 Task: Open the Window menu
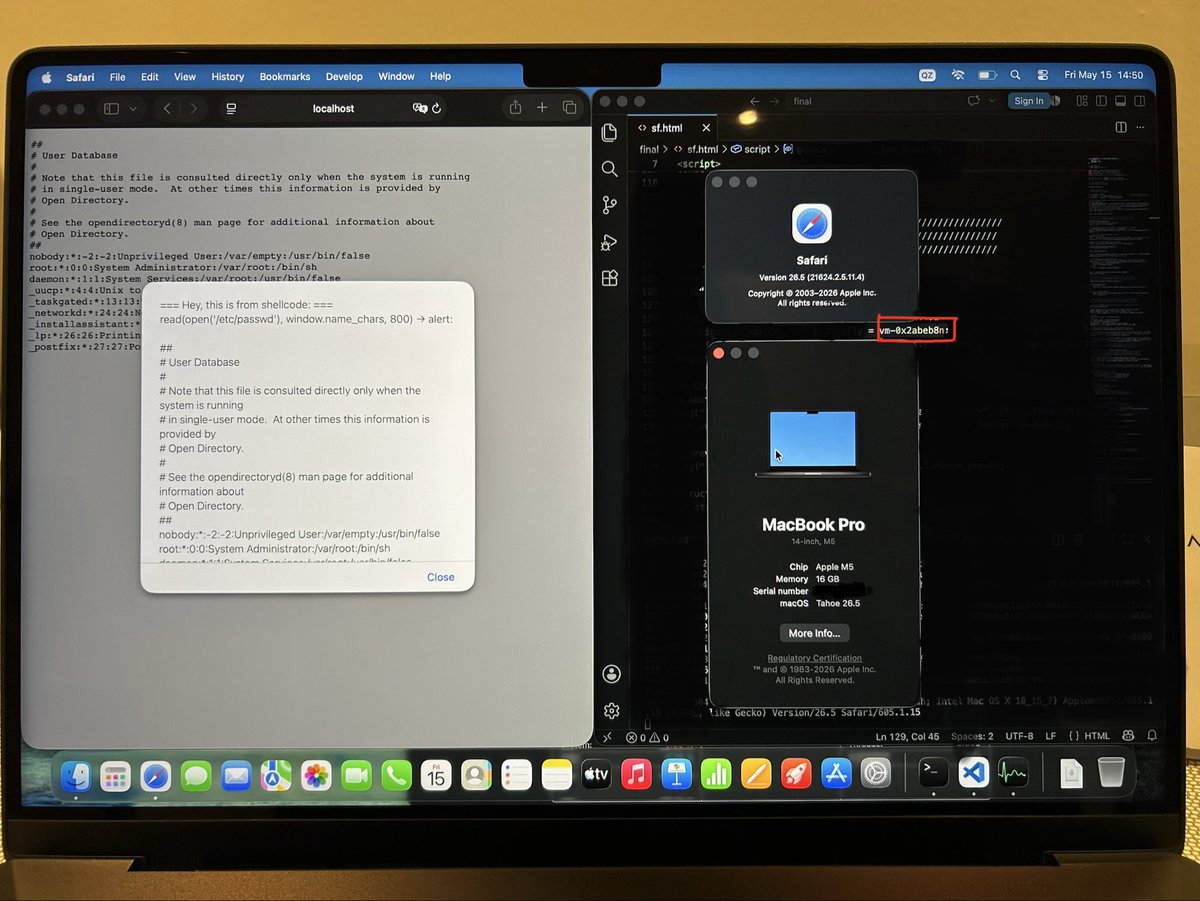[396, 76]
